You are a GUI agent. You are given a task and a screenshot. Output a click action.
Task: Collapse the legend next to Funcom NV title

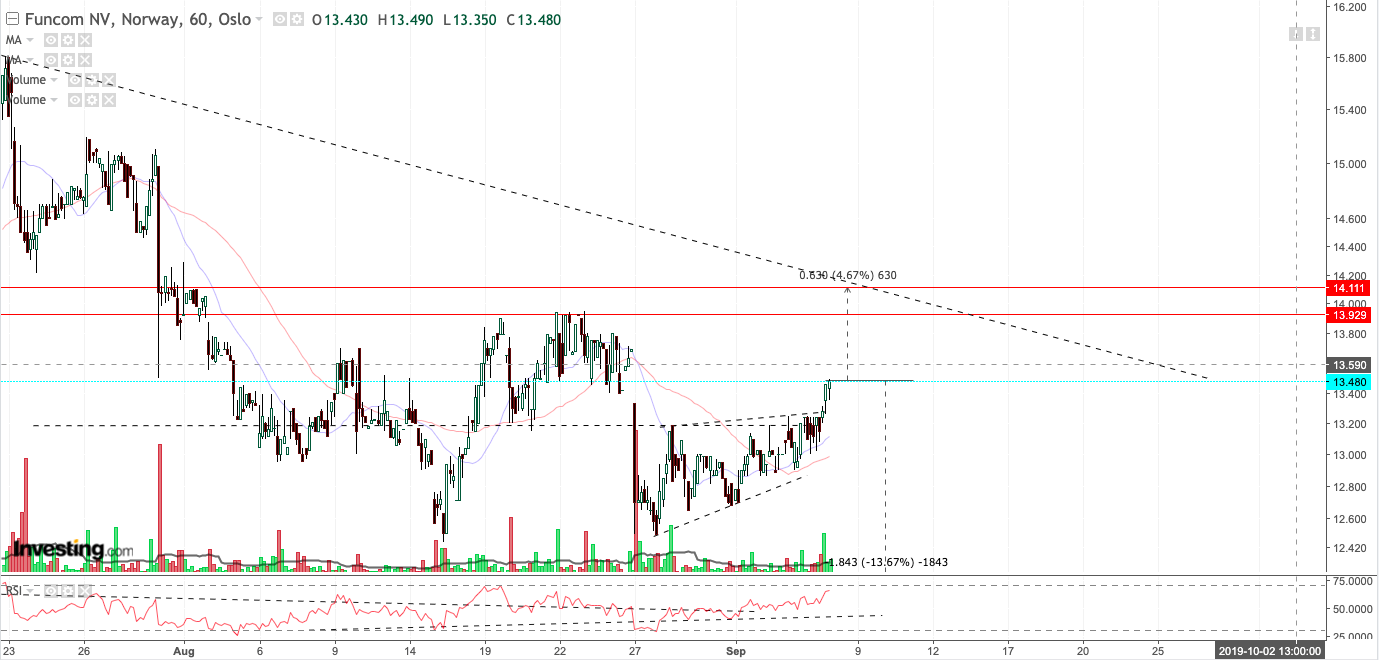tap(12, 19)
